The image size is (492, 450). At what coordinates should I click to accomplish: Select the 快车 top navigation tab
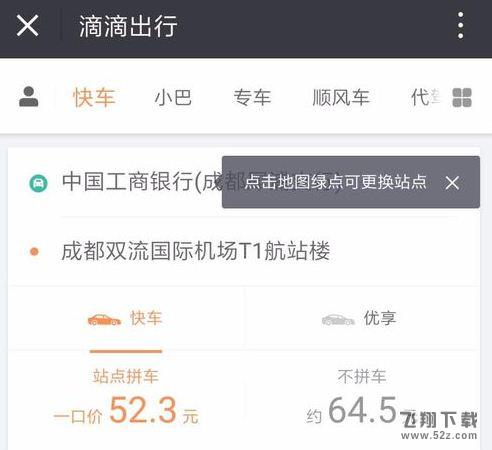point(94,98)
